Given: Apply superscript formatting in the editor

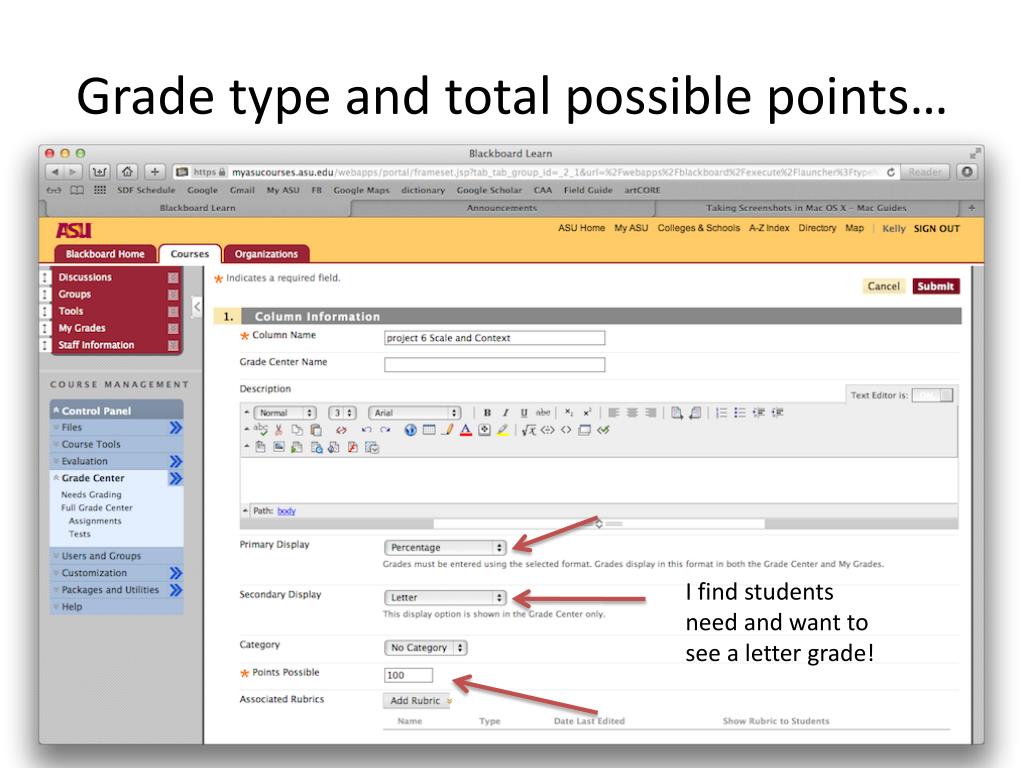Looking at the screenshot, I should [x=587, y=413].
